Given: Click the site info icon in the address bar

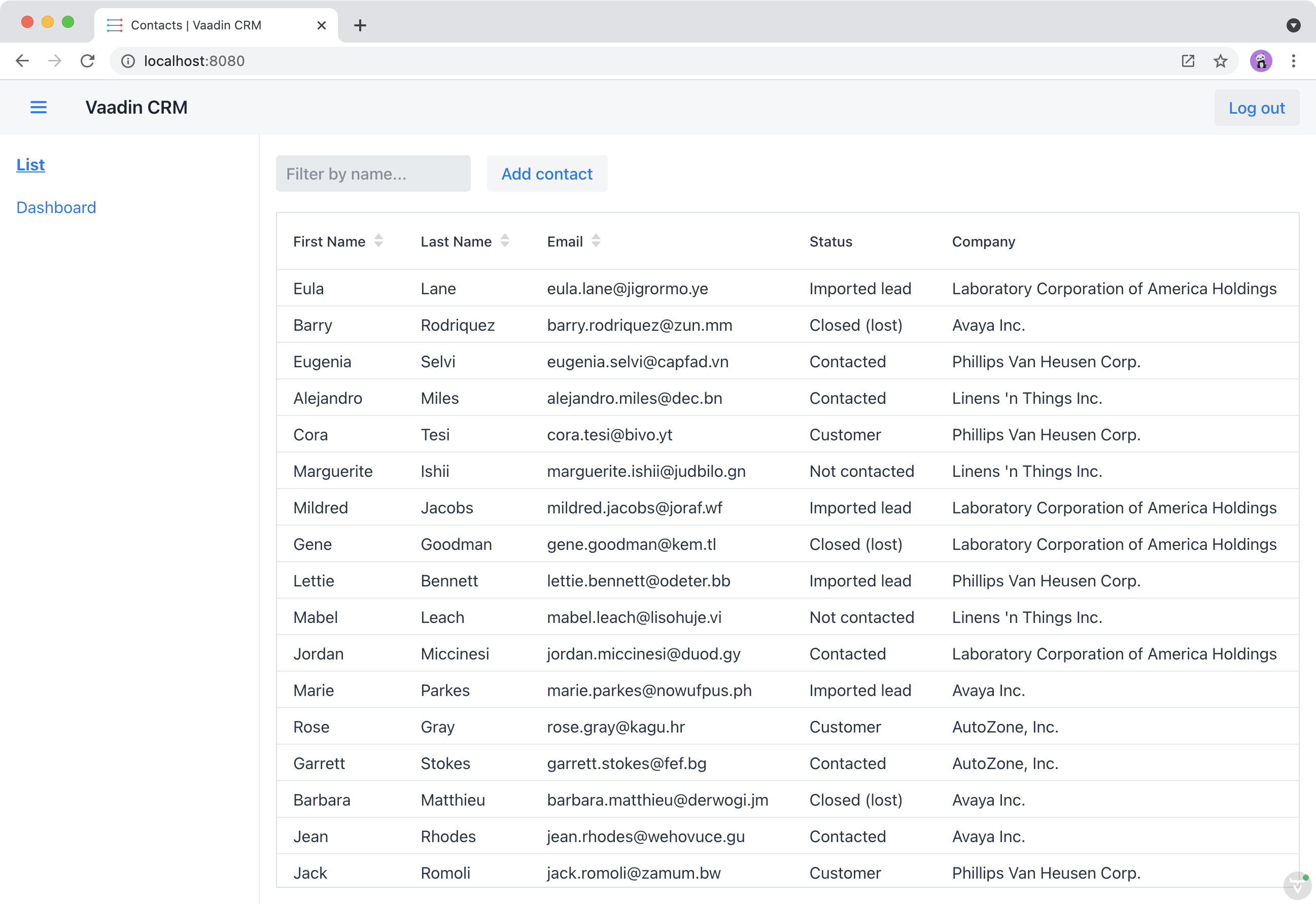Looking at the screenshot, I should pyautogui.click(x=127, y=60).
